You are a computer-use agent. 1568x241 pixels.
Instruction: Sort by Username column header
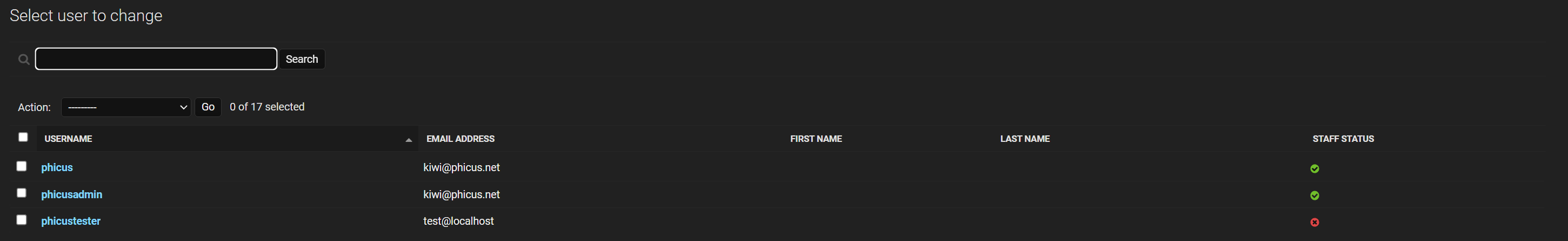pyautogui.click(x=68, y=139)
